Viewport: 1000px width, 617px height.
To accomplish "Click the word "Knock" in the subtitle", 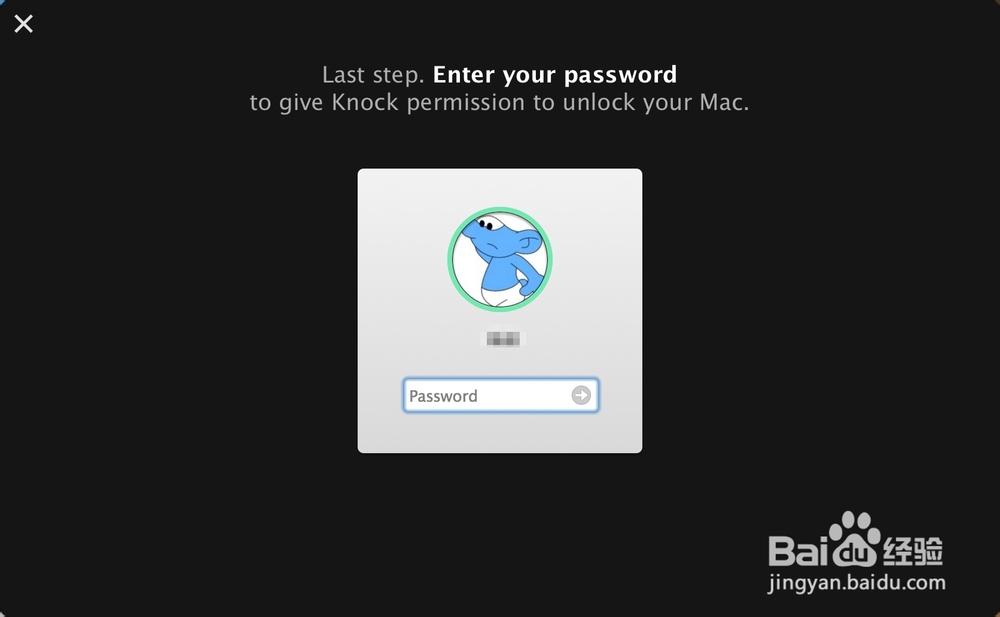I will 365,102.
